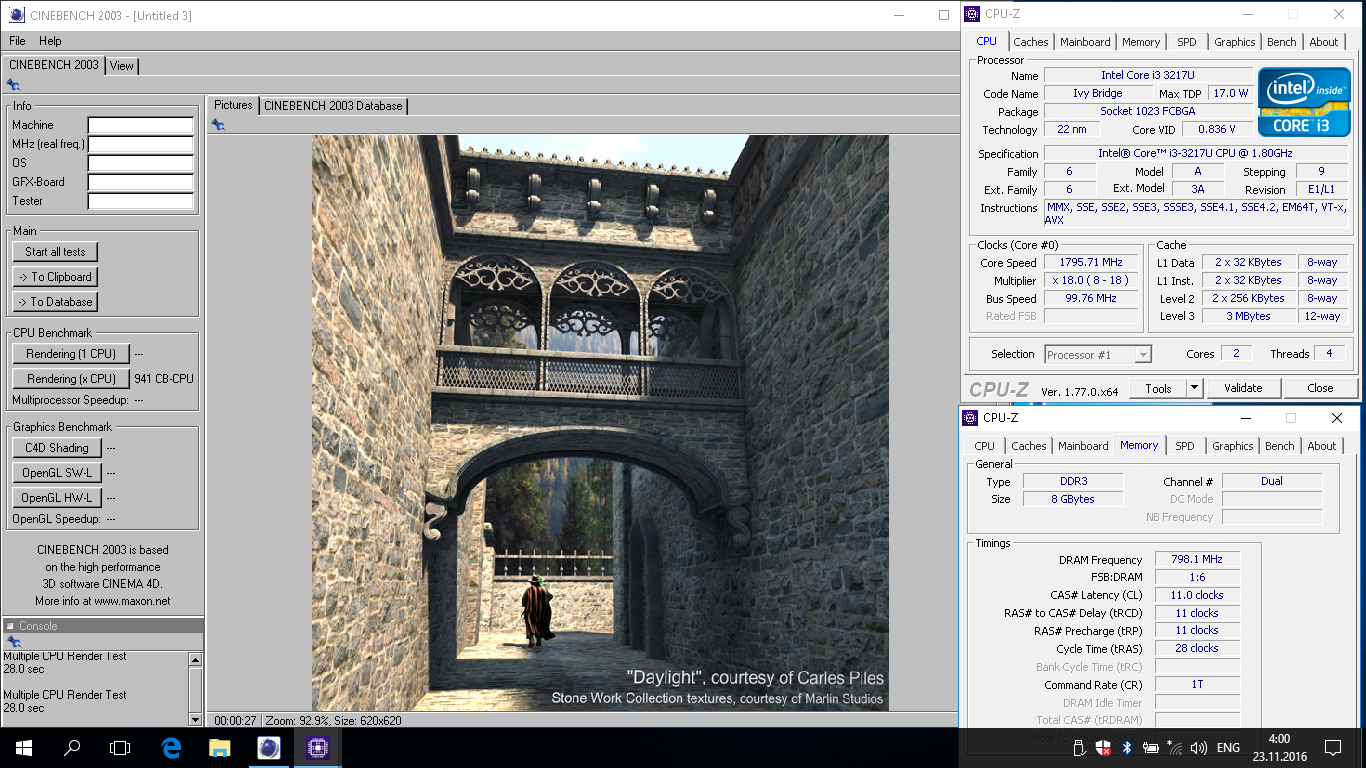Click the Console scrollbar up arrow
This screenshot has height=768, width=1366.
pyautogui.click(x=195, y=660)
